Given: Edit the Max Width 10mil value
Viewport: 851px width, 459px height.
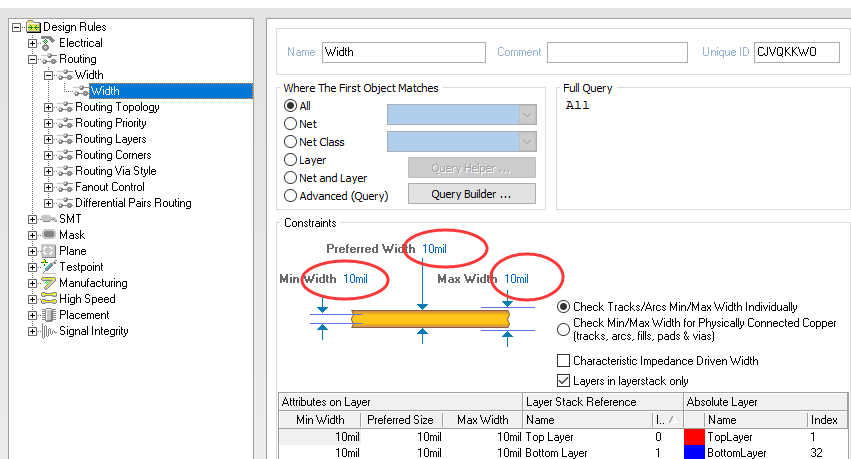Looking at the screenshot, I should point(516,279).
